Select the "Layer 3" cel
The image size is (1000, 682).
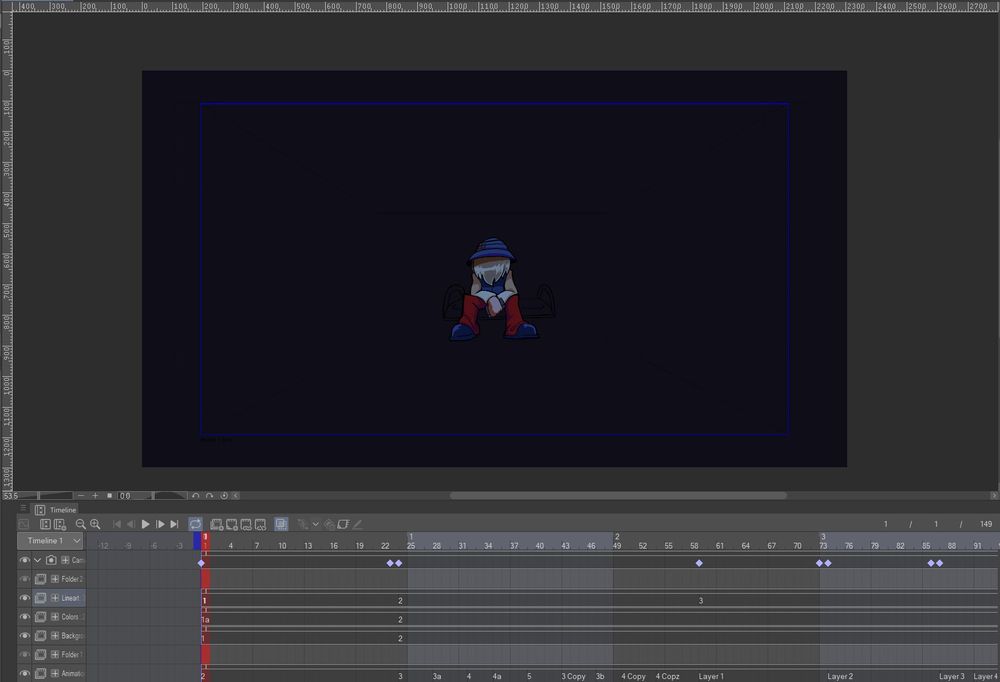point(952,676)
